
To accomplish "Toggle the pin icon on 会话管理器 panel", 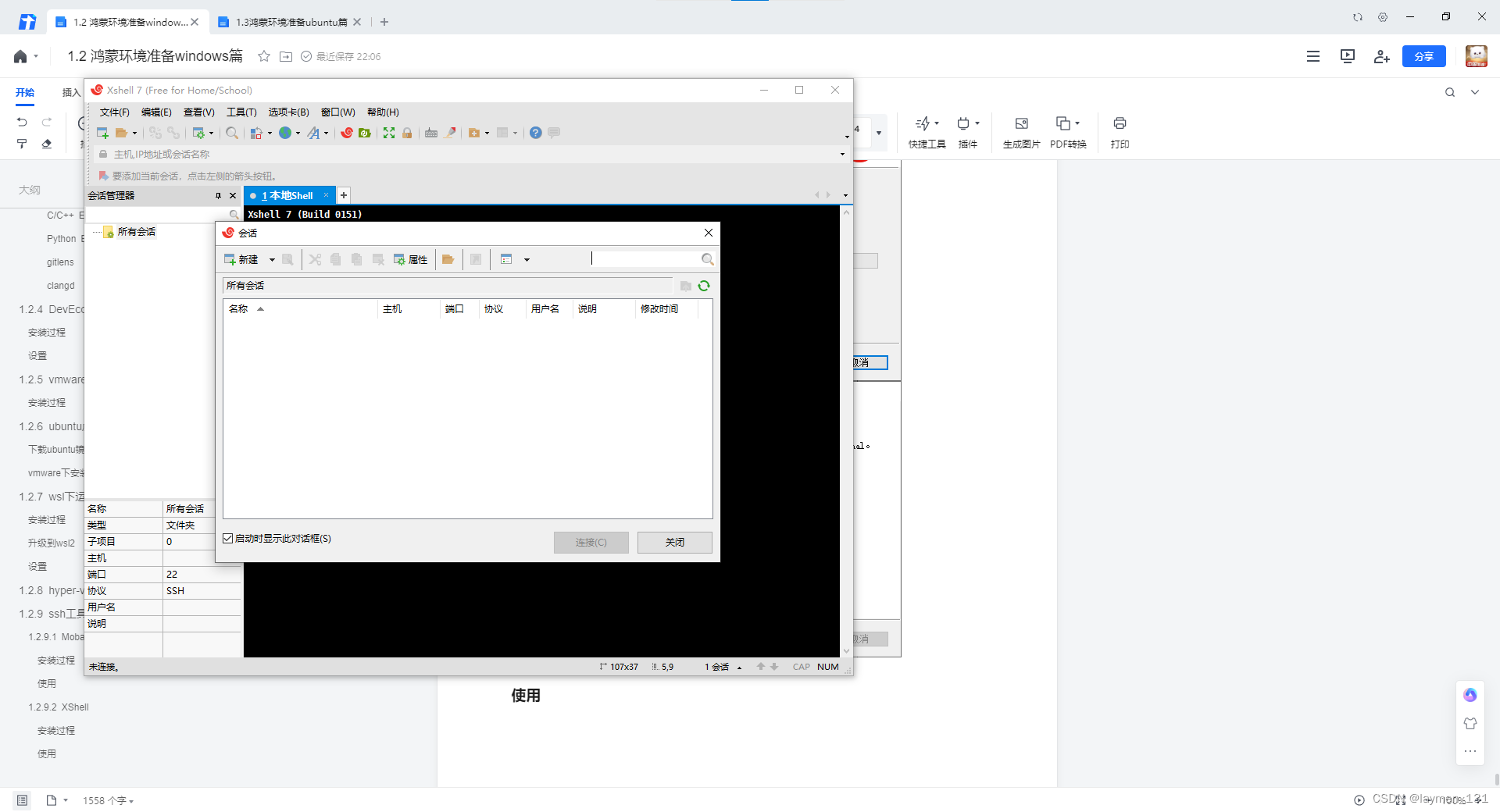I will tap(218, 195).
